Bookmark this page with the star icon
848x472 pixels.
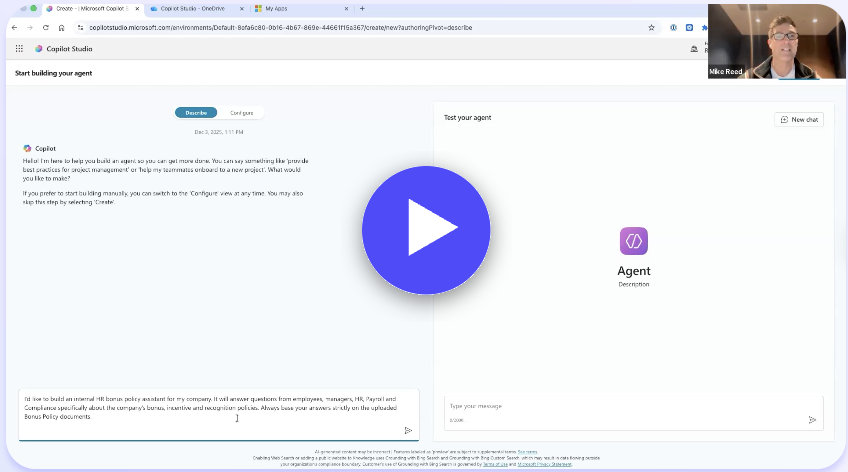(x=652, y=27)
